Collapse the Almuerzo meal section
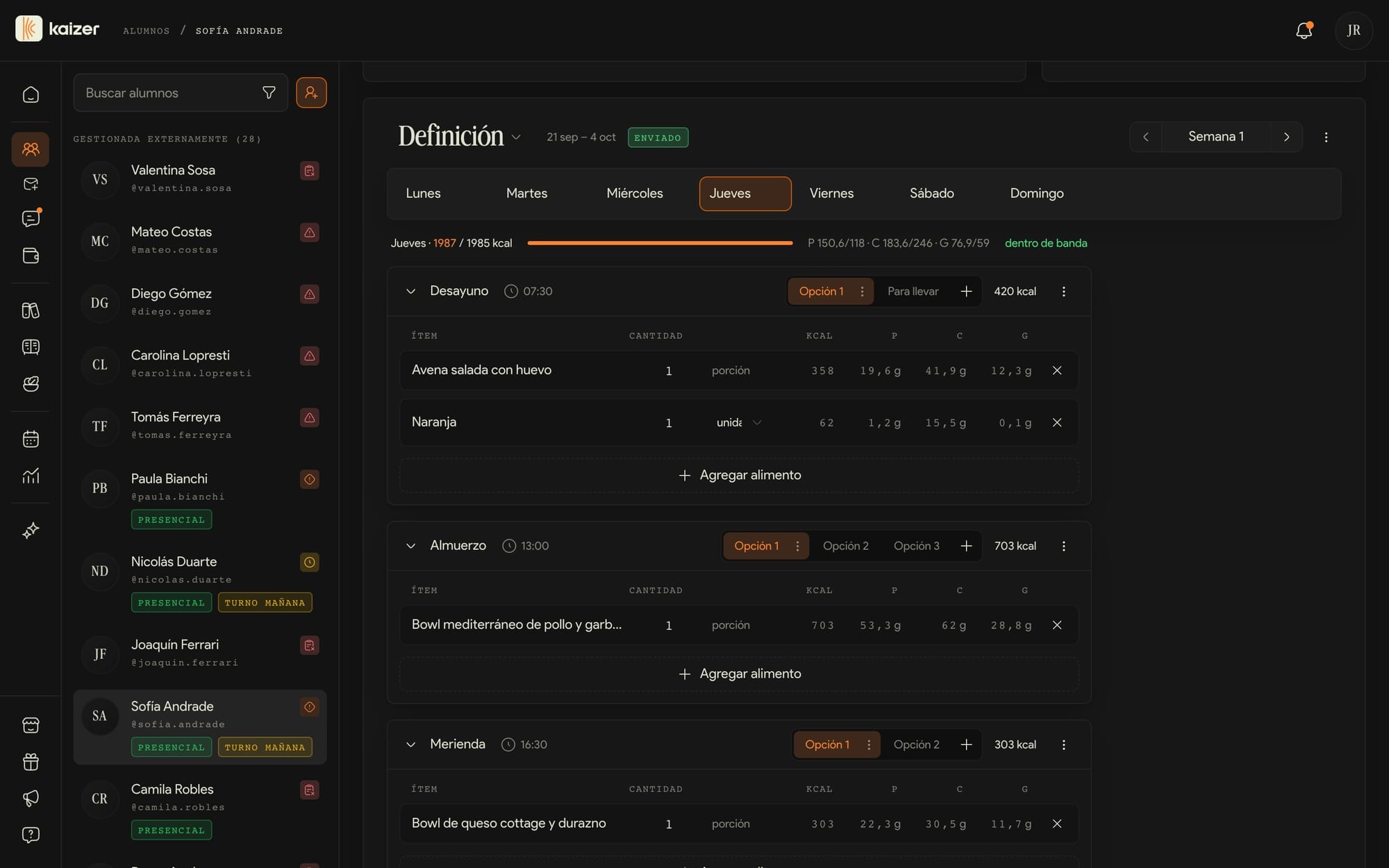 click(410, 546)
